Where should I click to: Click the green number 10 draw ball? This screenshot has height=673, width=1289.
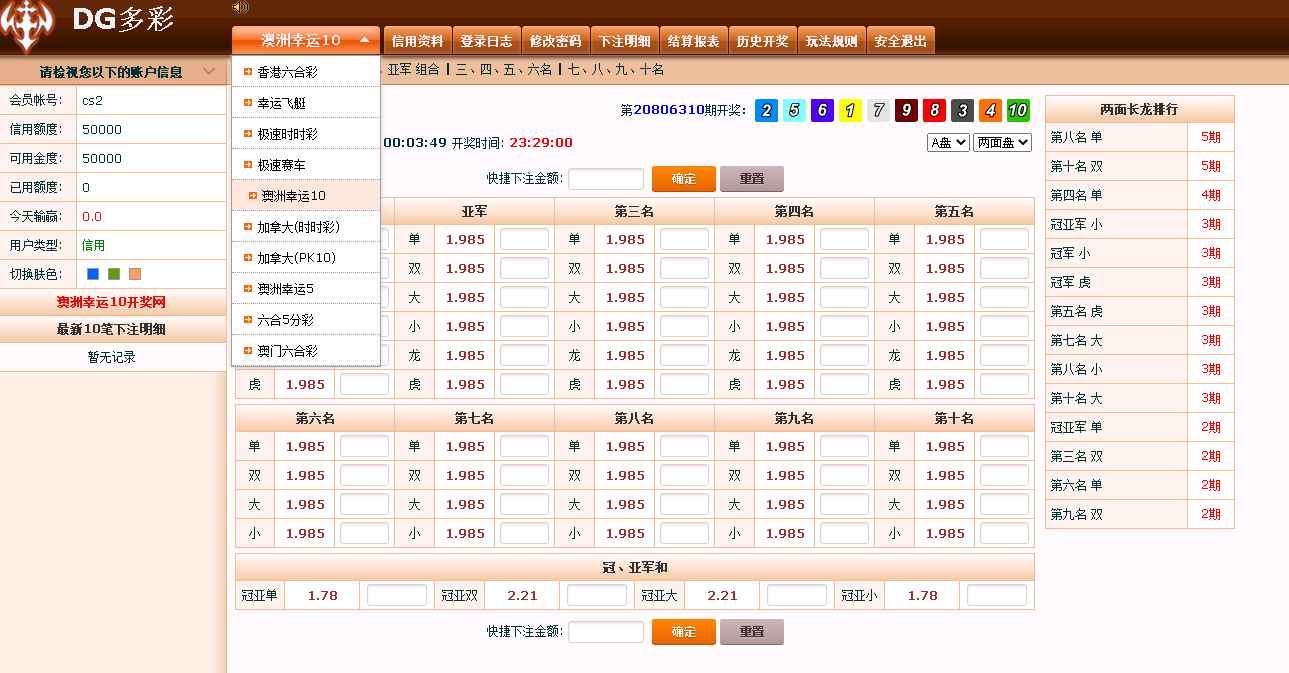pyautogui.click(x=1018, y=111)
